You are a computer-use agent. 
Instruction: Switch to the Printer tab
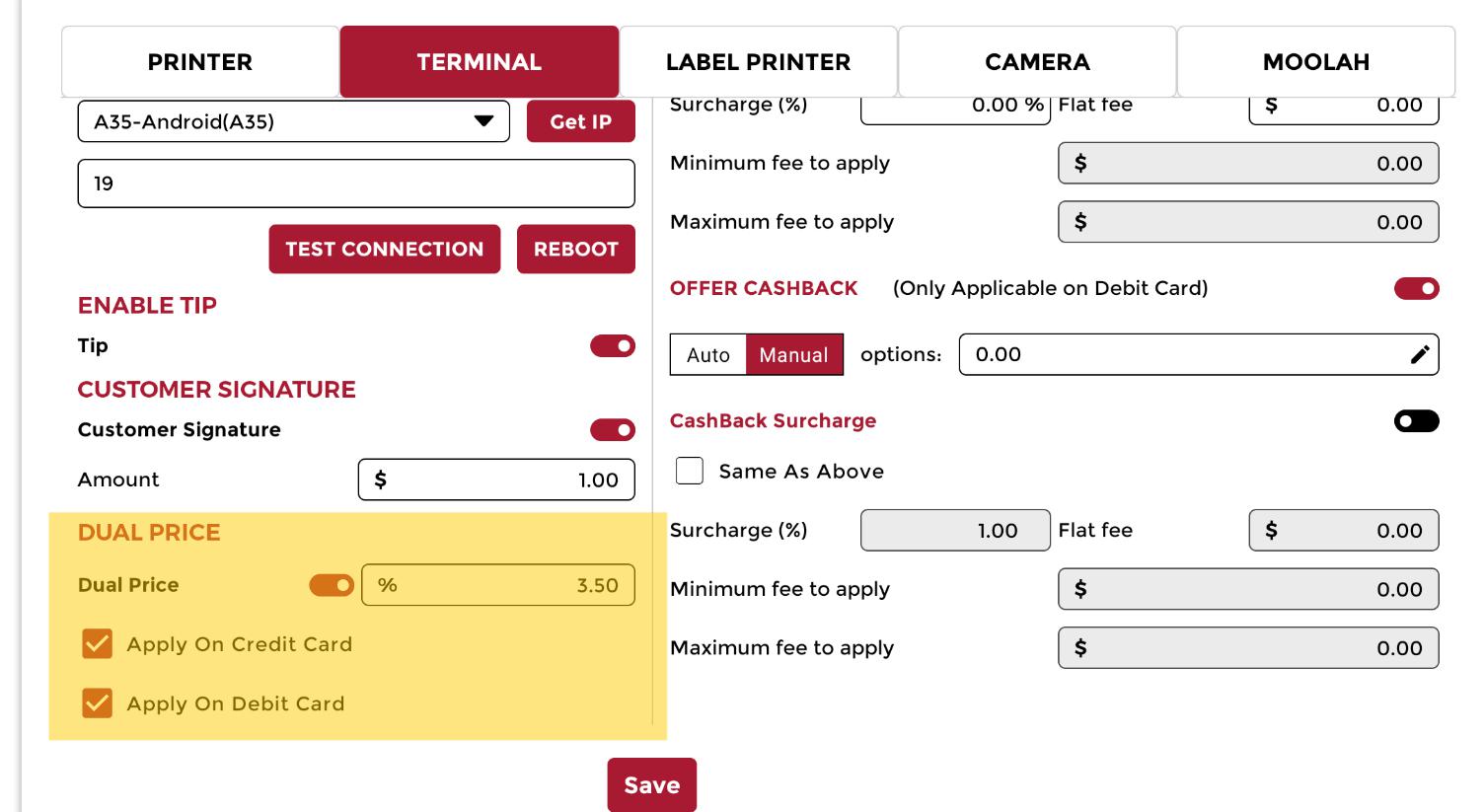(200, 62)
